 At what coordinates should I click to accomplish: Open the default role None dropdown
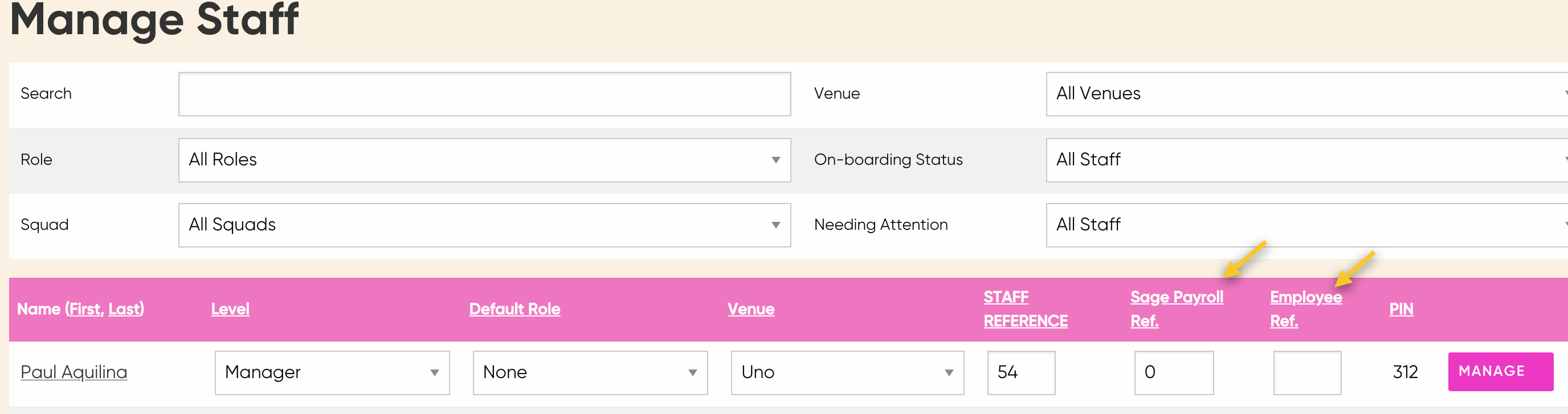pyautogui.click(x=590, y=372)
